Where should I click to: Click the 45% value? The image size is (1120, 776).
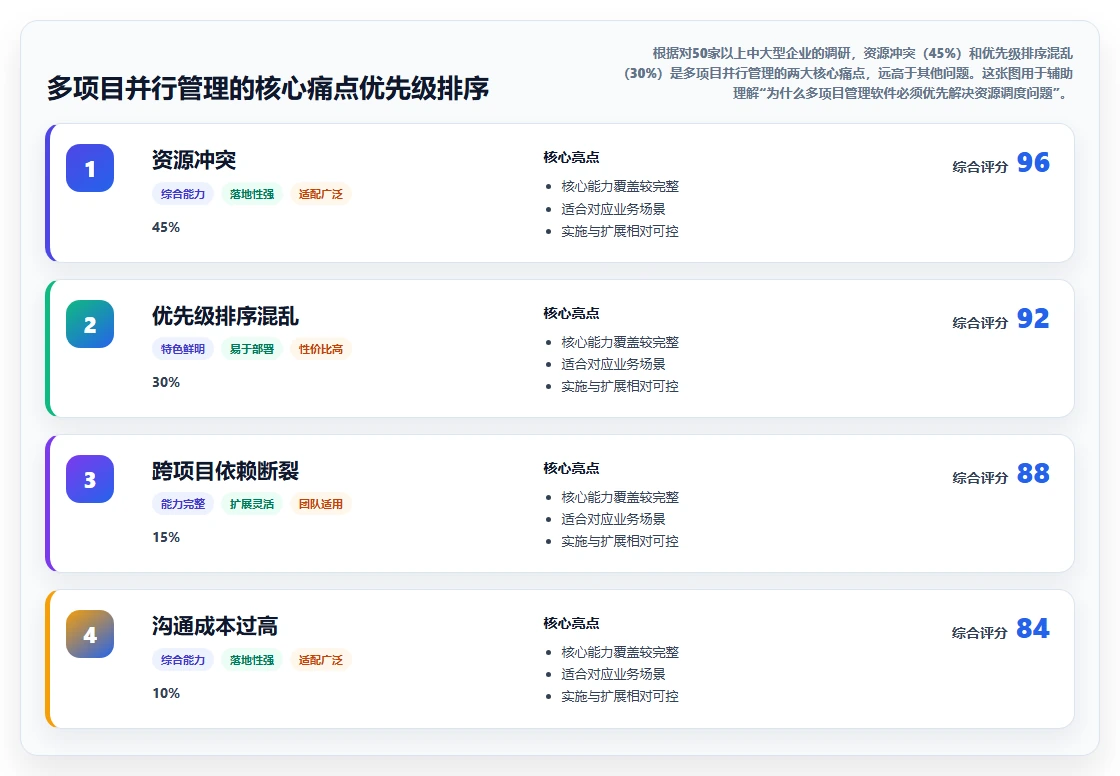tap(166, 227)
